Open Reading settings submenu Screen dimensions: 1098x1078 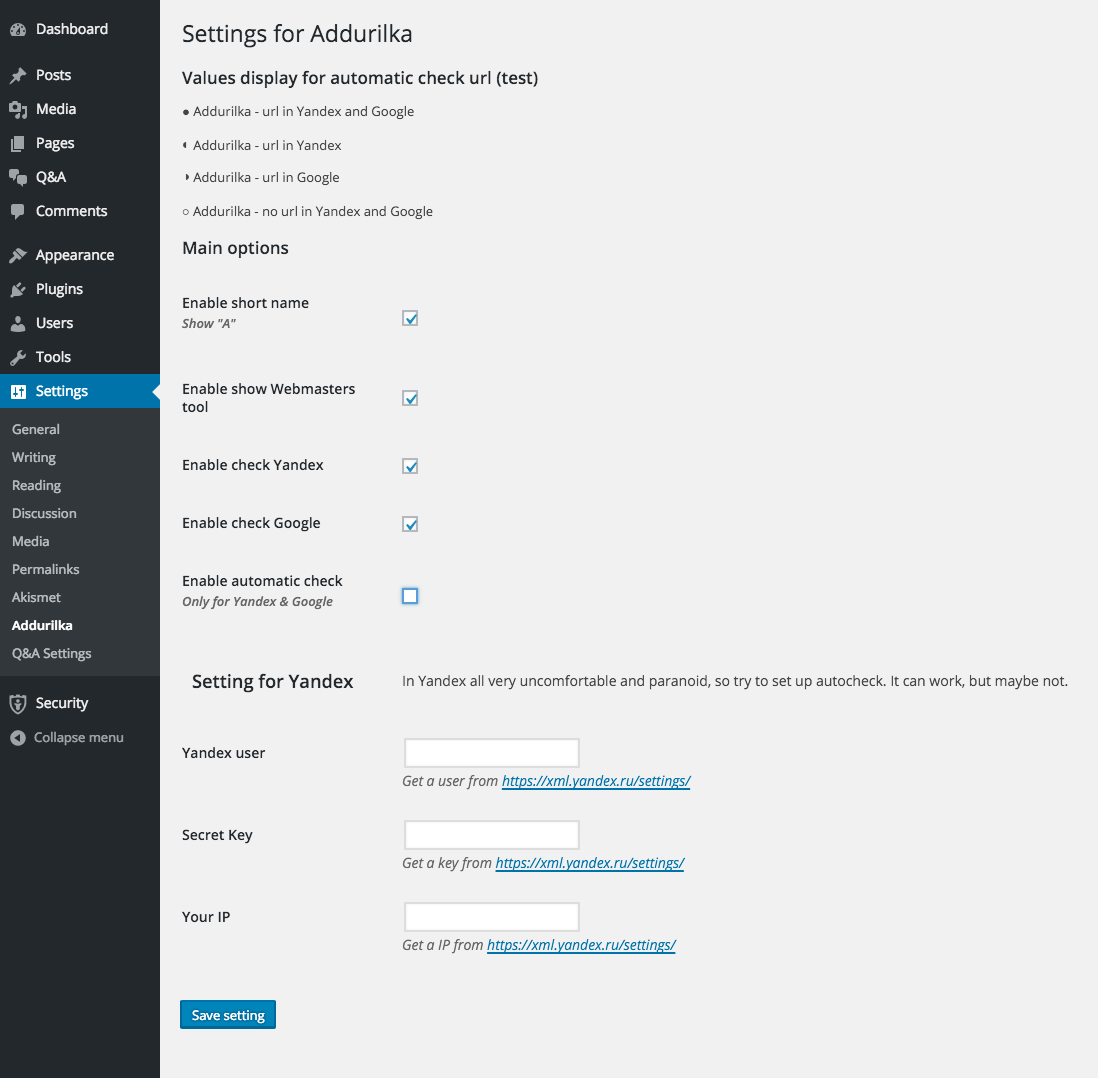coord(36,485)
